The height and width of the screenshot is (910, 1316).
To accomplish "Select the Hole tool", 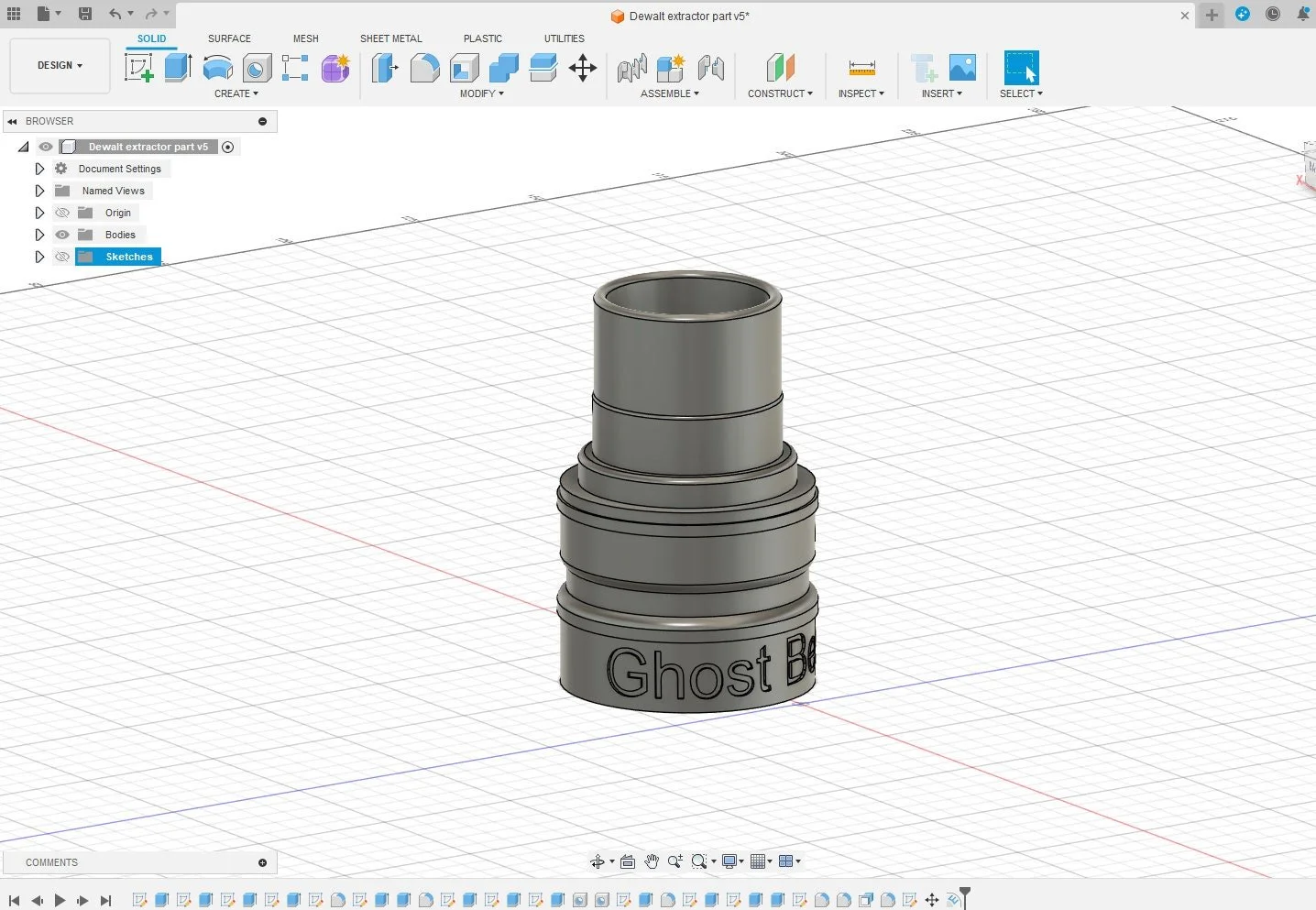I will click(257, 68).
